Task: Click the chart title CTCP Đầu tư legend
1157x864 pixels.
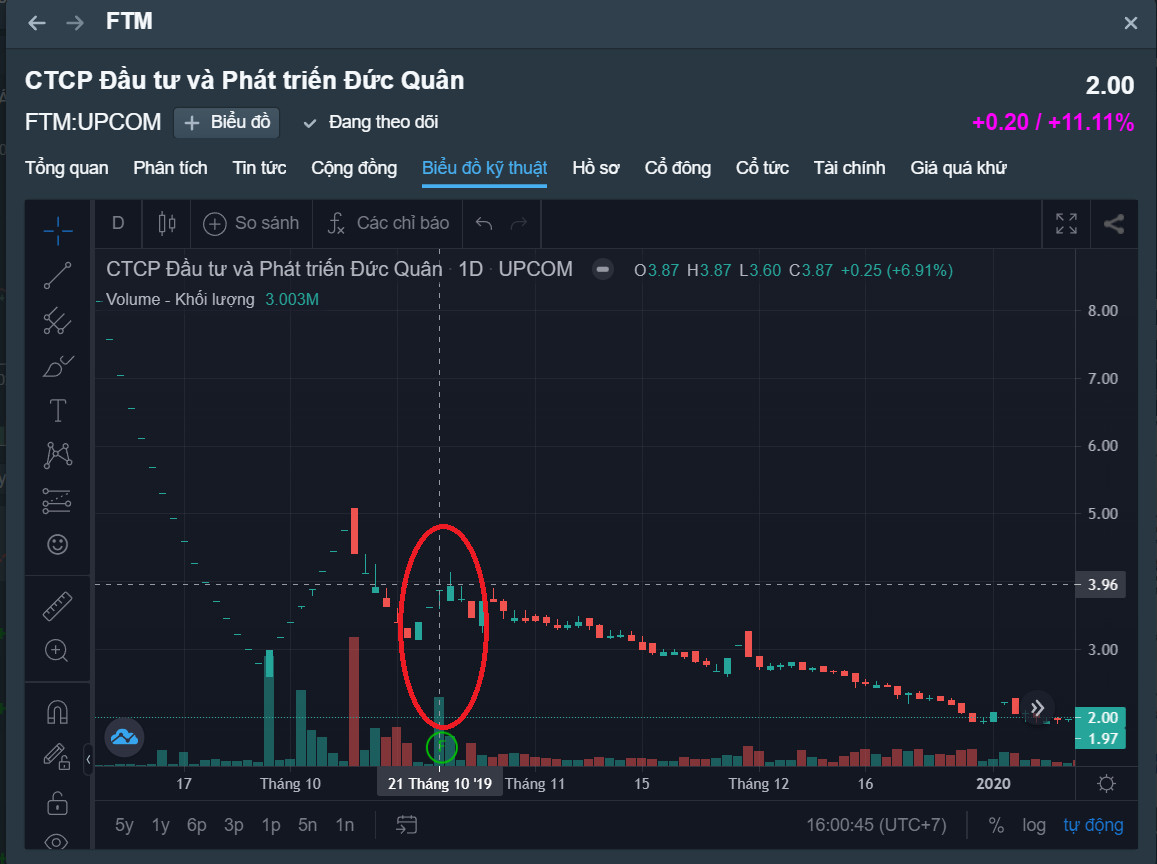Action: pos(274,269)
